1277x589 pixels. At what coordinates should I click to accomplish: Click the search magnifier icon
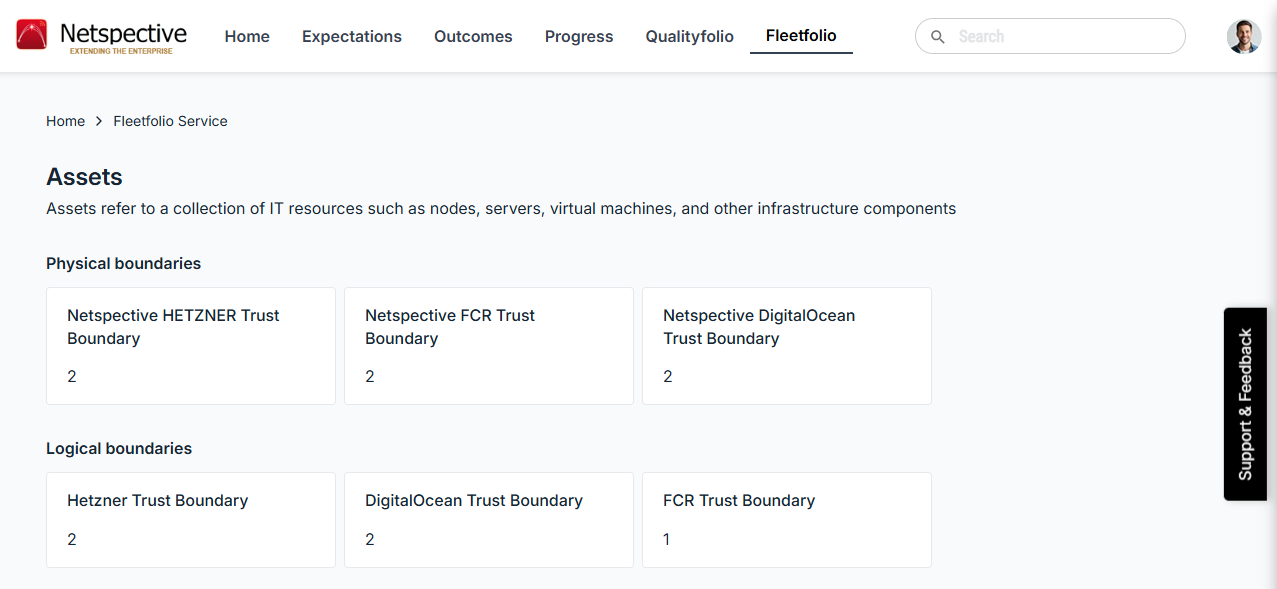click(x=938, y=37)
